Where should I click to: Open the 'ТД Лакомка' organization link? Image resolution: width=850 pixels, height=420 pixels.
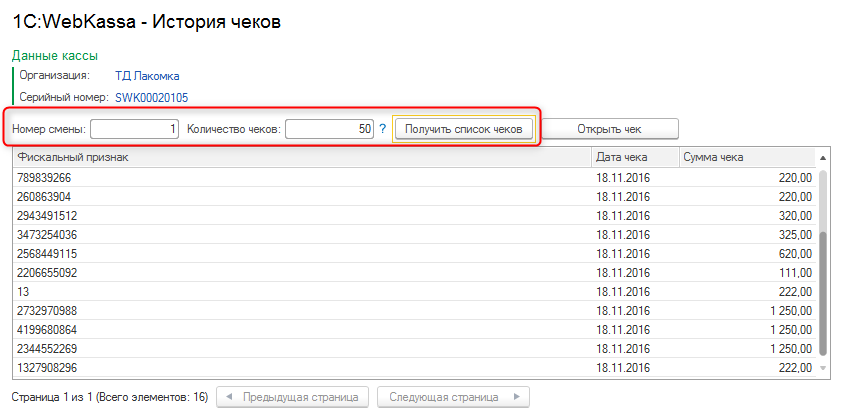(x=148, y=76)
